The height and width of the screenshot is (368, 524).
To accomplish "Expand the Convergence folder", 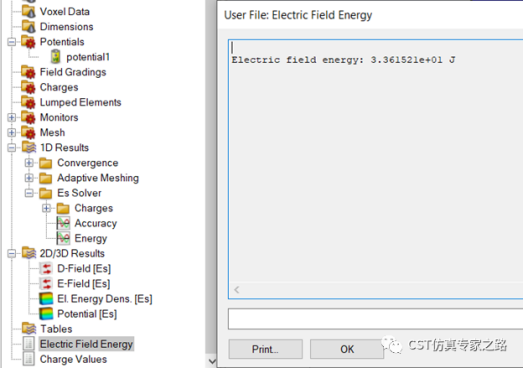I will [29, 163].
